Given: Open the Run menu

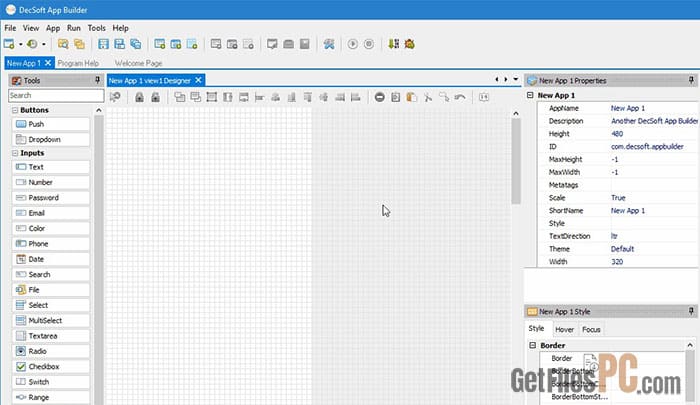Looking at the screenshot, I should click(74, 28).
